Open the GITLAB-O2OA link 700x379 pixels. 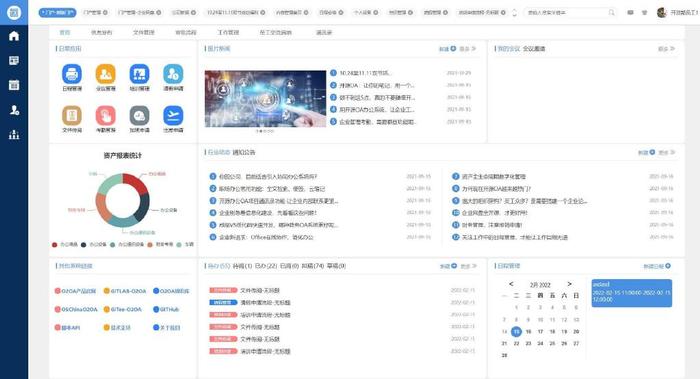point(125,291)
